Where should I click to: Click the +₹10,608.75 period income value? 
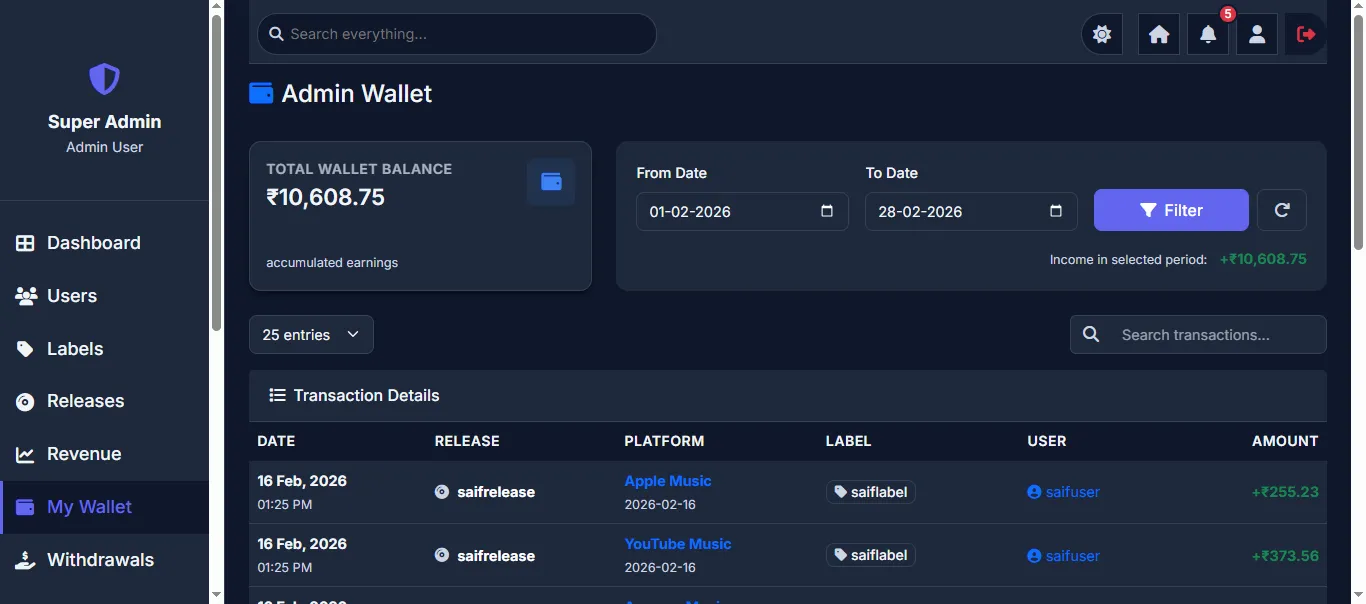click(1263, 259)
